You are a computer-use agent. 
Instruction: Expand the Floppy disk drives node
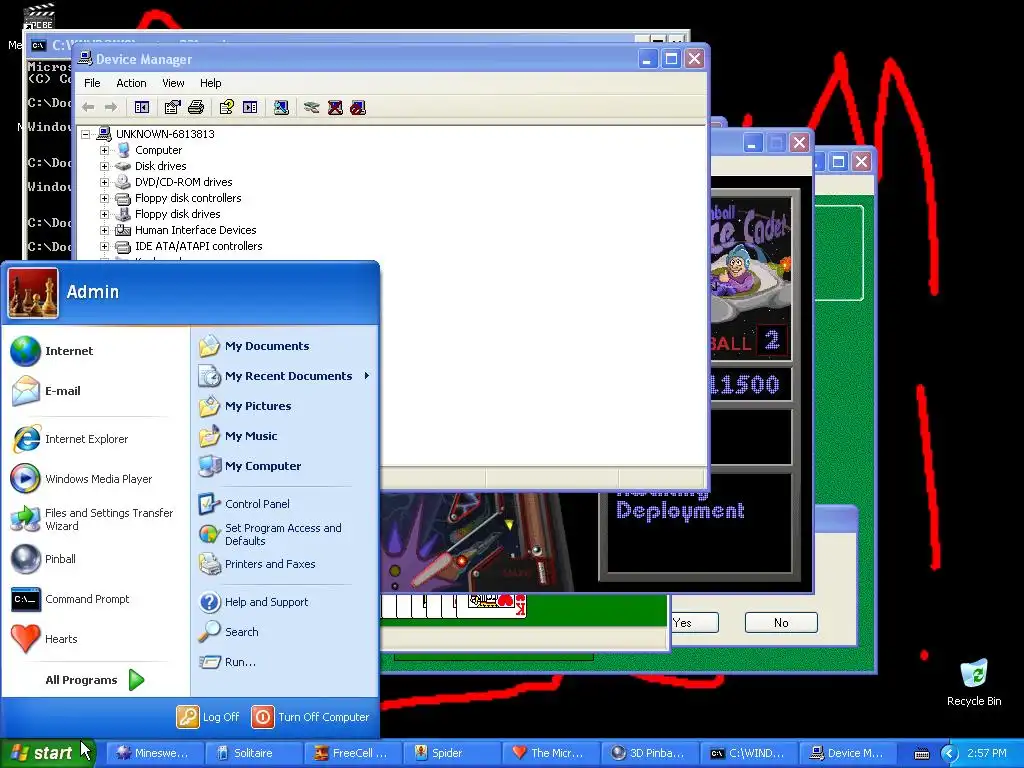pyautogui.click(x=104, y=214)
